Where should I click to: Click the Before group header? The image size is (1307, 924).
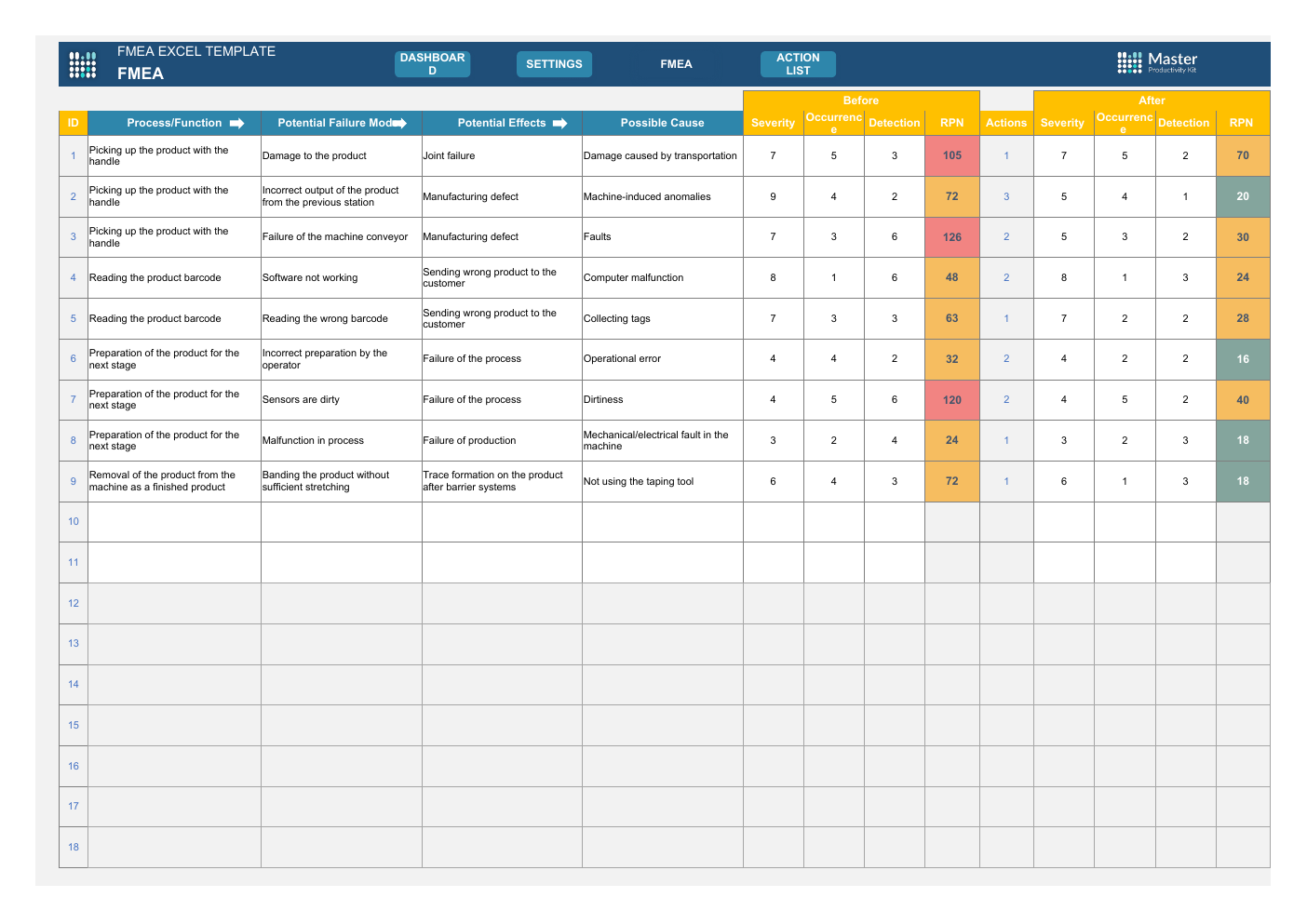click(861, 100)
